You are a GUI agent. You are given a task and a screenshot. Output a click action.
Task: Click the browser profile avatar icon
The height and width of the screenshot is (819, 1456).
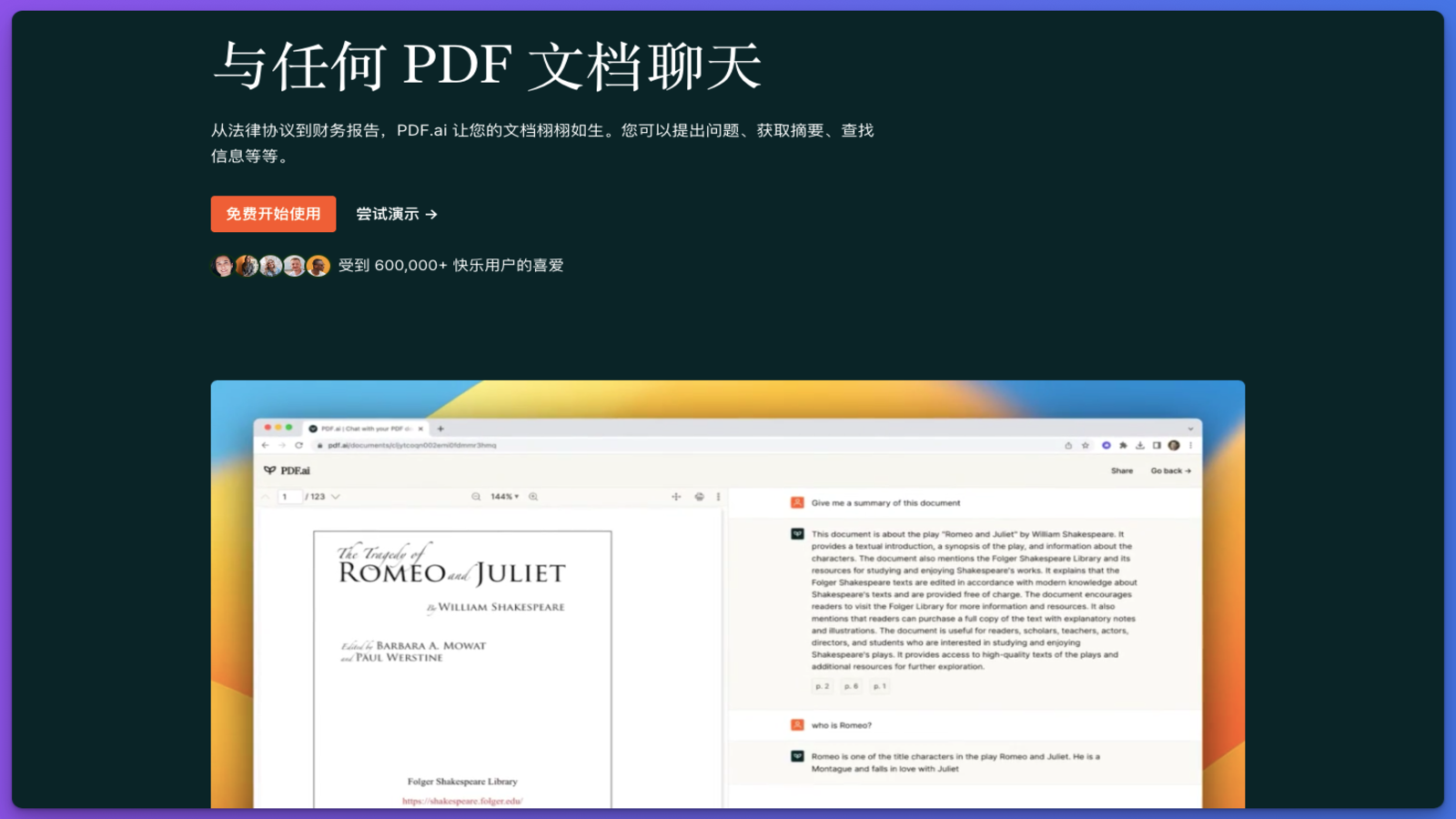1174,446
